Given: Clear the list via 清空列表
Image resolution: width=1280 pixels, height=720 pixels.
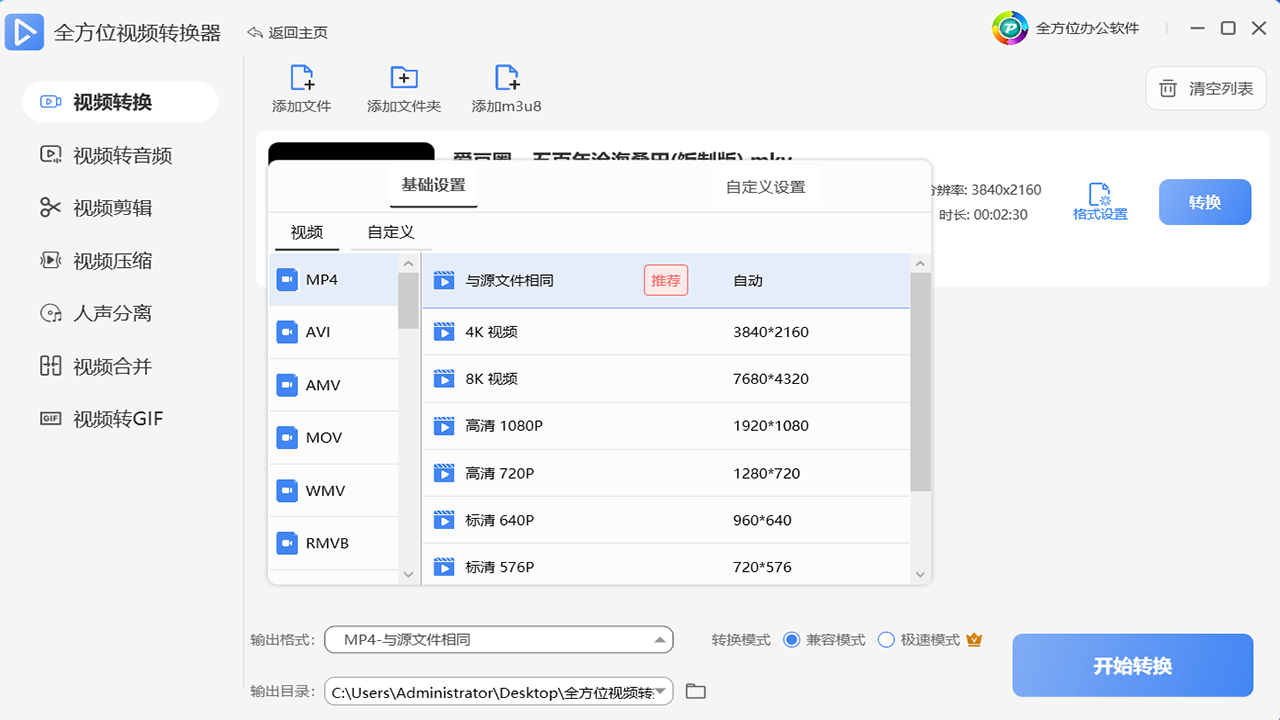Looking at the screenshot, I should (1205, 88).
